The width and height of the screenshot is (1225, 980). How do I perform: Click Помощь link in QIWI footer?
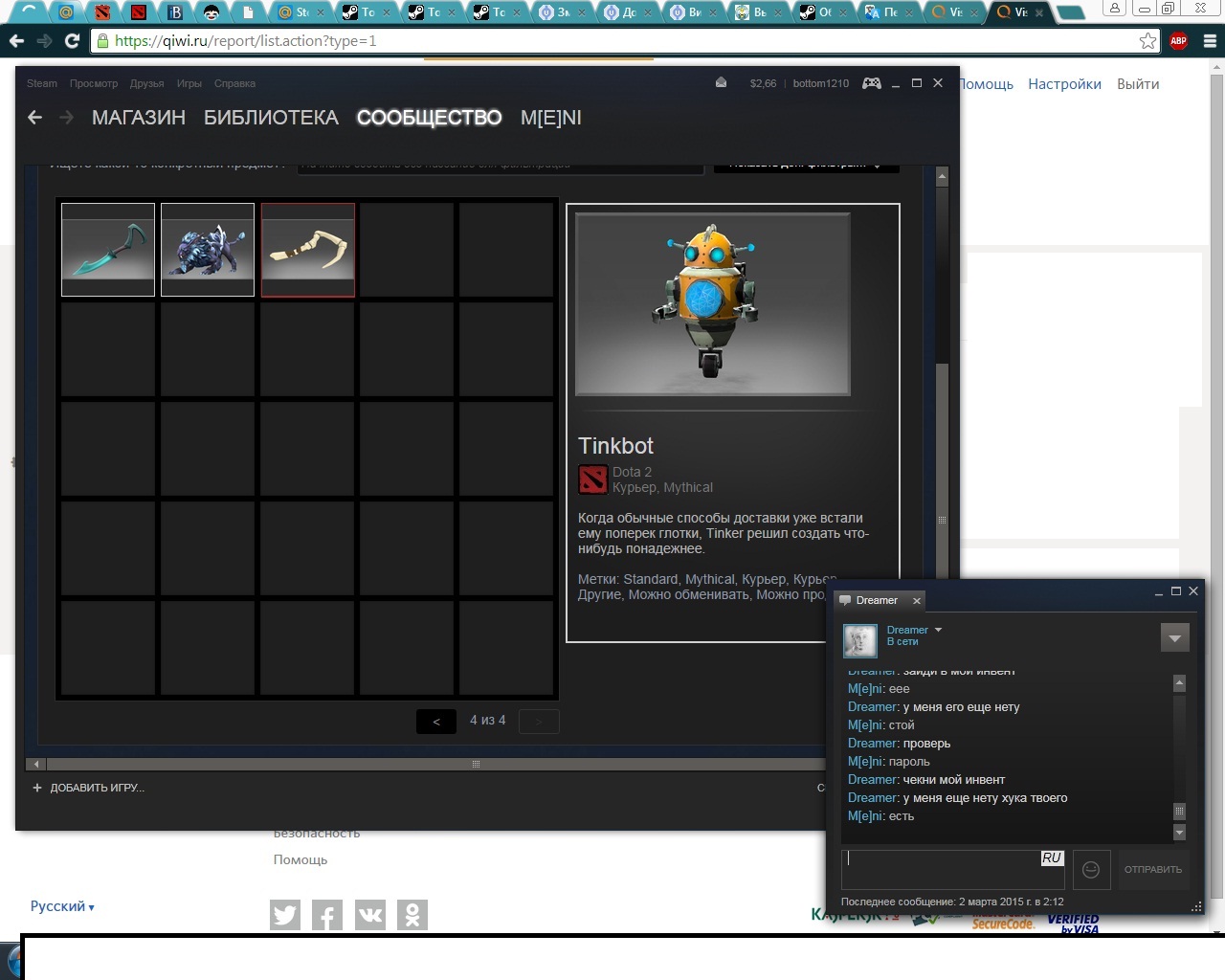(x=301, y=859)
